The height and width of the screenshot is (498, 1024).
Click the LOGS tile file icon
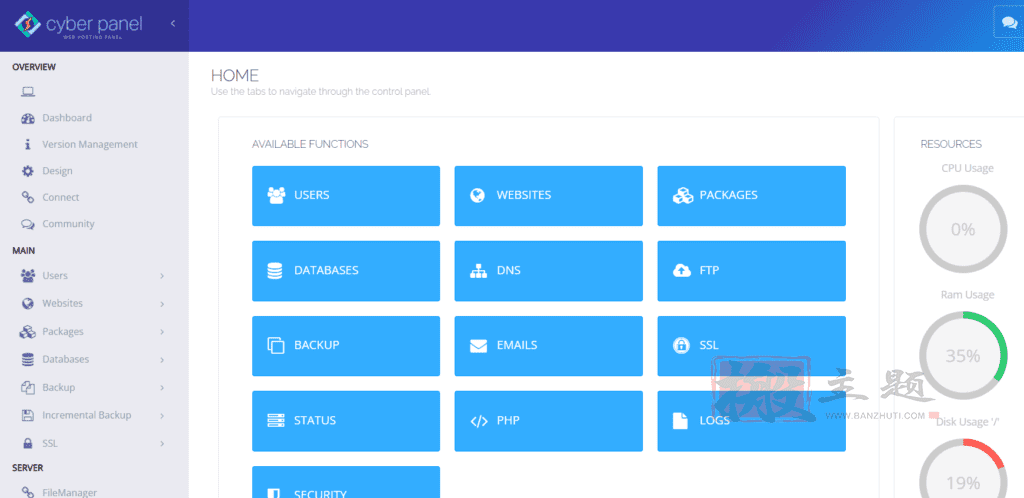pyautogui.click(x=680, y=421)
